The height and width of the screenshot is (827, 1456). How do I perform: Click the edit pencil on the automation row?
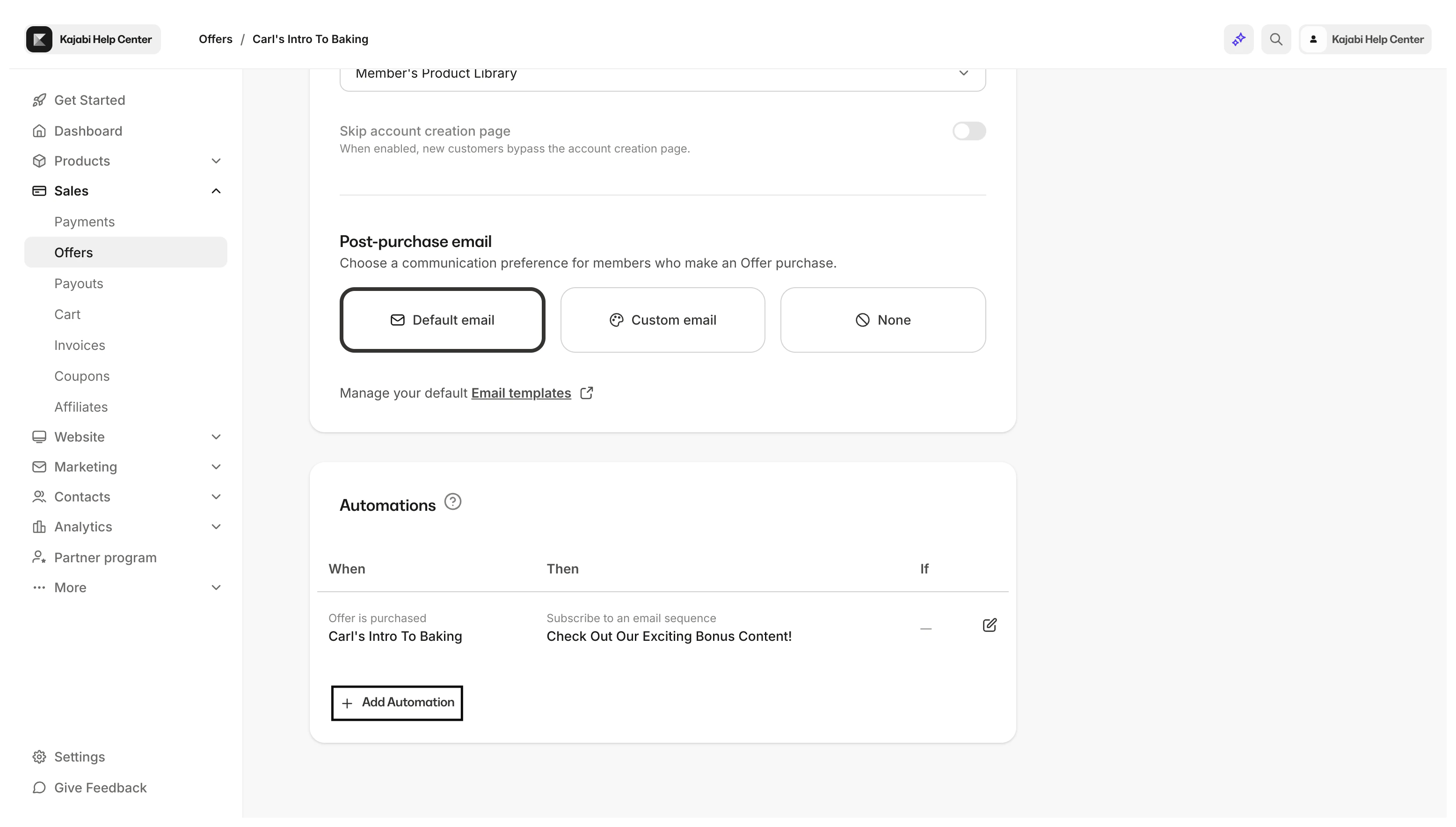pos(989,625)
